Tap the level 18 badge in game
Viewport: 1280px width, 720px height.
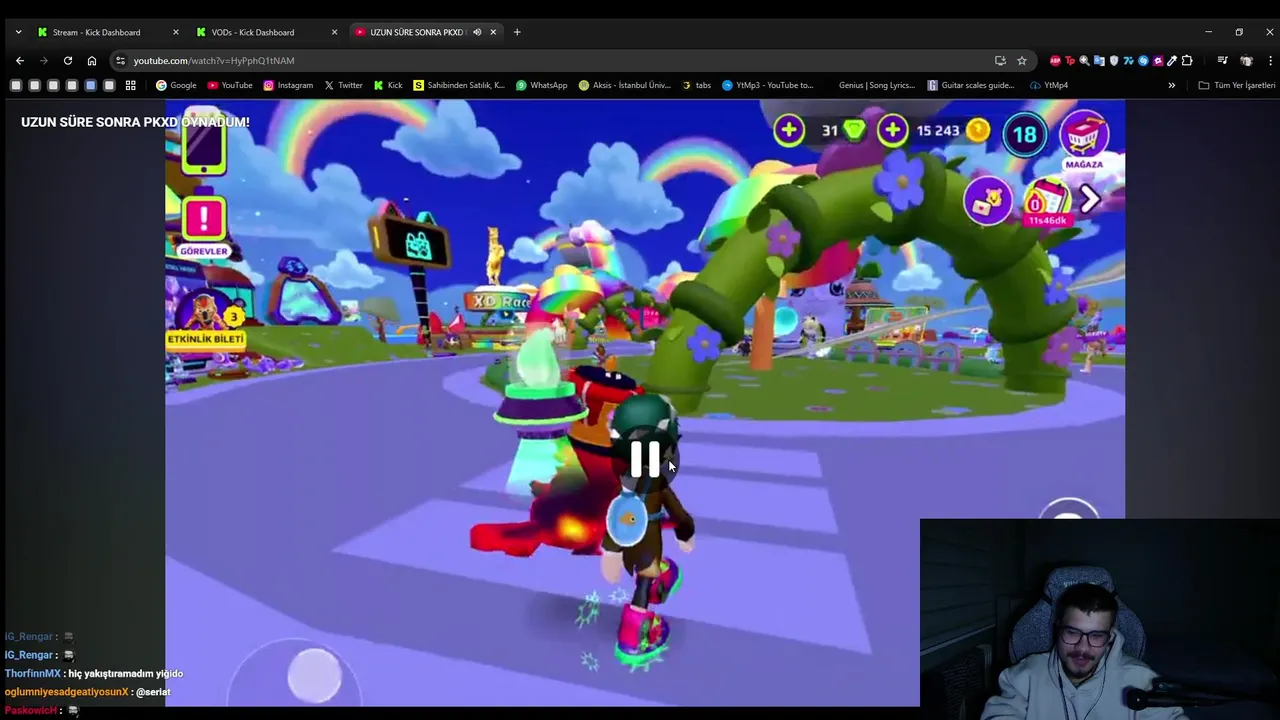click(1025, 135)
